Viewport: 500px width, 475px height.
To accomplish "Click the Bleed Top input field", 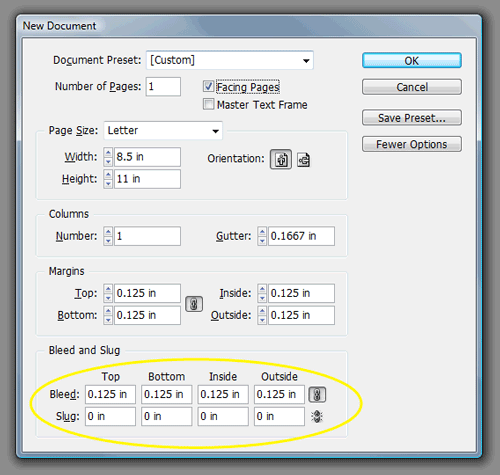I will point(110,394).
